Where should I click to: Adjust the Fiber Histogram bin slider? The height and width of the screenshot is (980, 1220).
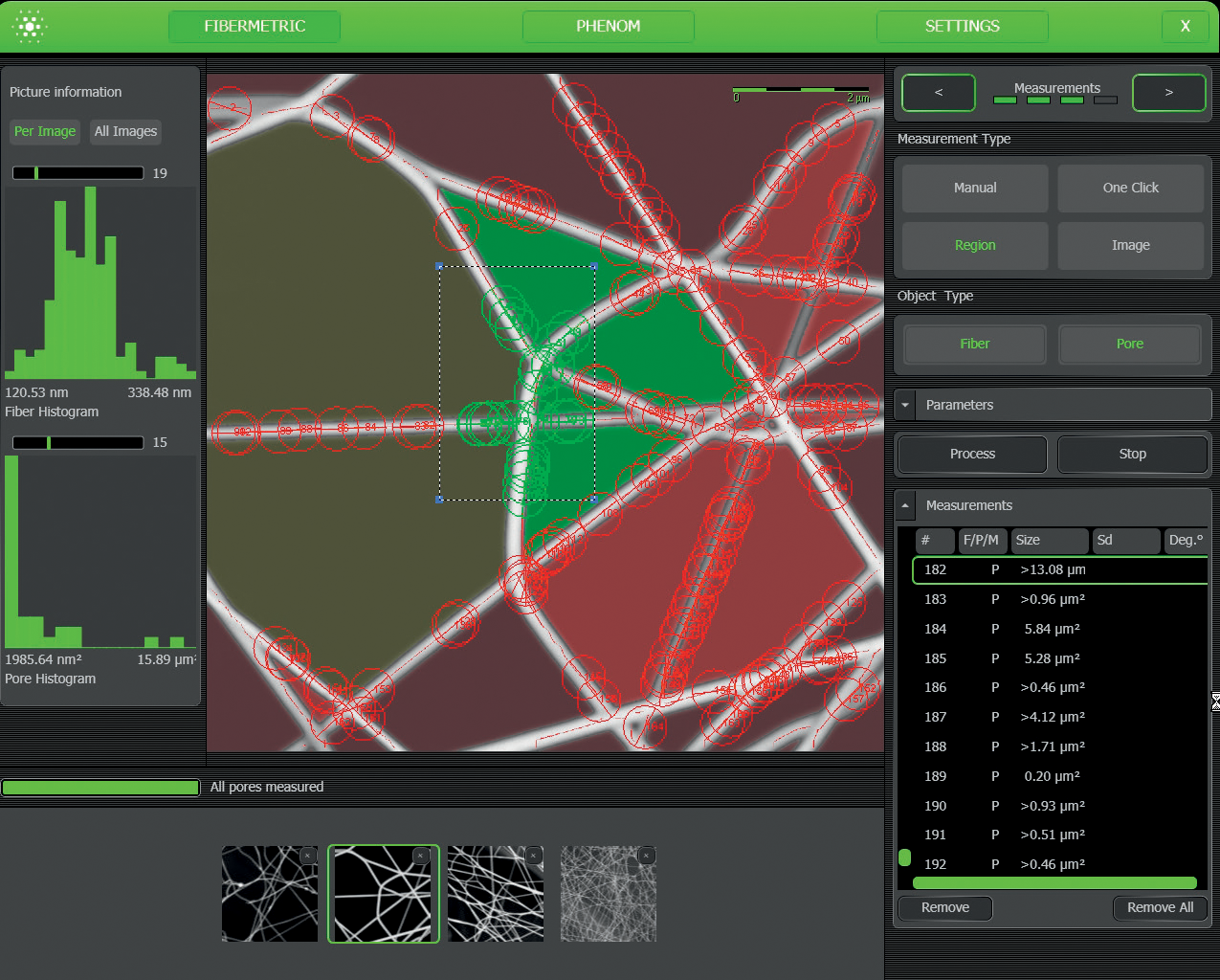click(36, 173)
